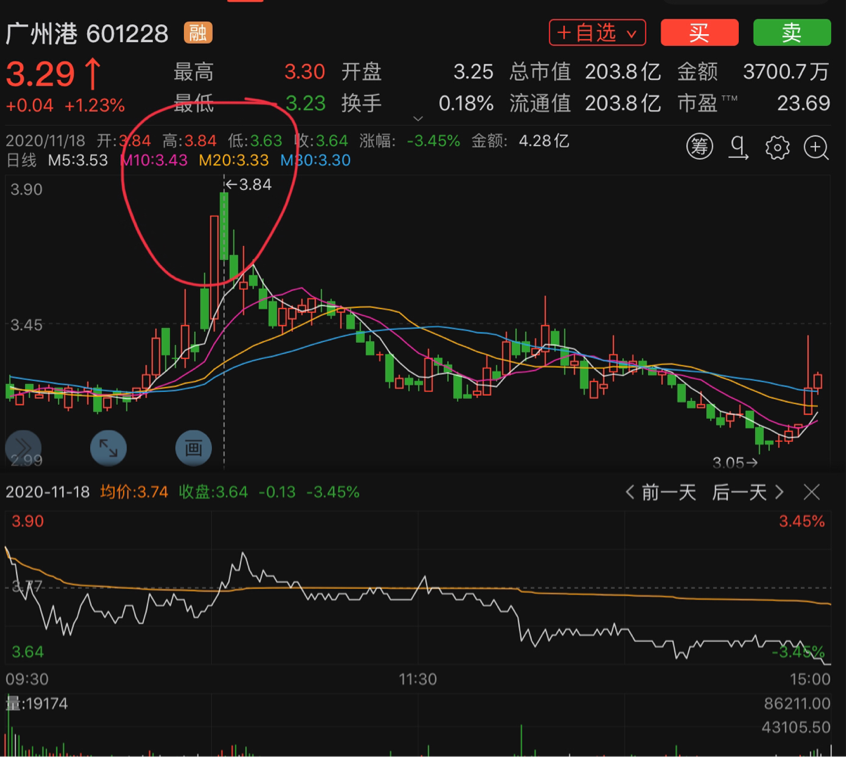Collapse the quote header with small triangle
The image size is (846, 757).
click(x=418, y=118)
